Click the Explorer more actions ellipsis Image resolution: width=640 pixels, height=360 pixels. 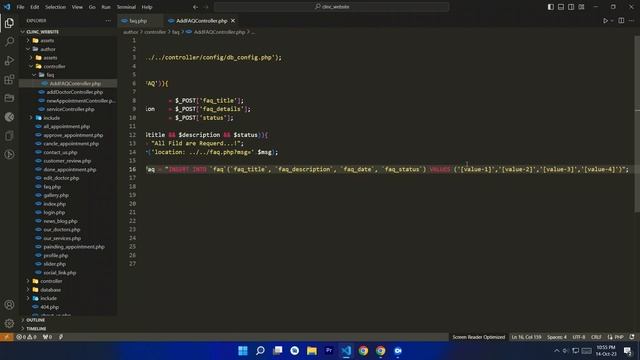108,20
